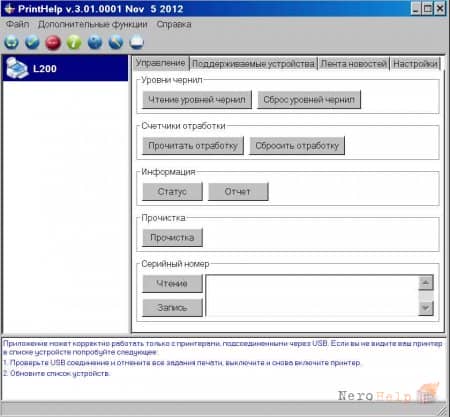Click the serial number scrollbar down arrow
The image size is (450, 417).
tap(426, 308)
